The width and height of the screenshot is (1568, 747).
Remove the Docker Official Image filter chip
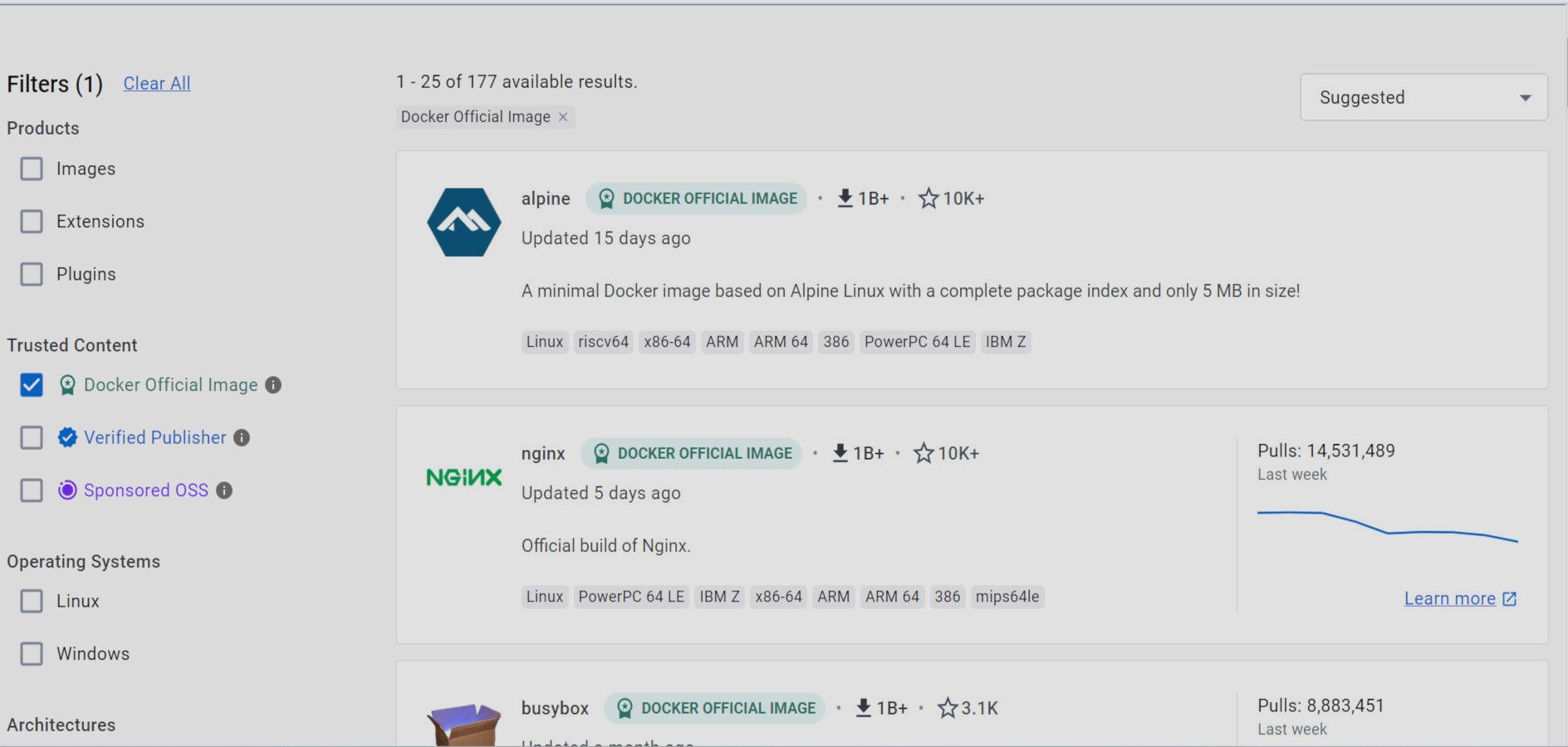(x=563, y=117)
